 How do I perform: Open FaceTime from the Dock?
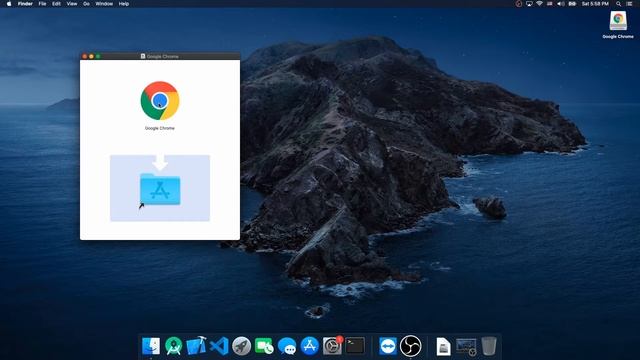264,346
